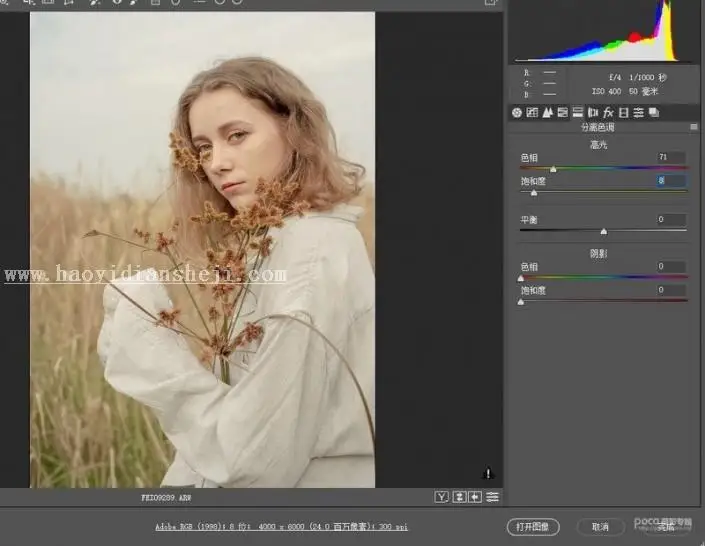This screenshot has height=546, width=705.
Task: Swap before and after settings
Action: tap(459, 497)
